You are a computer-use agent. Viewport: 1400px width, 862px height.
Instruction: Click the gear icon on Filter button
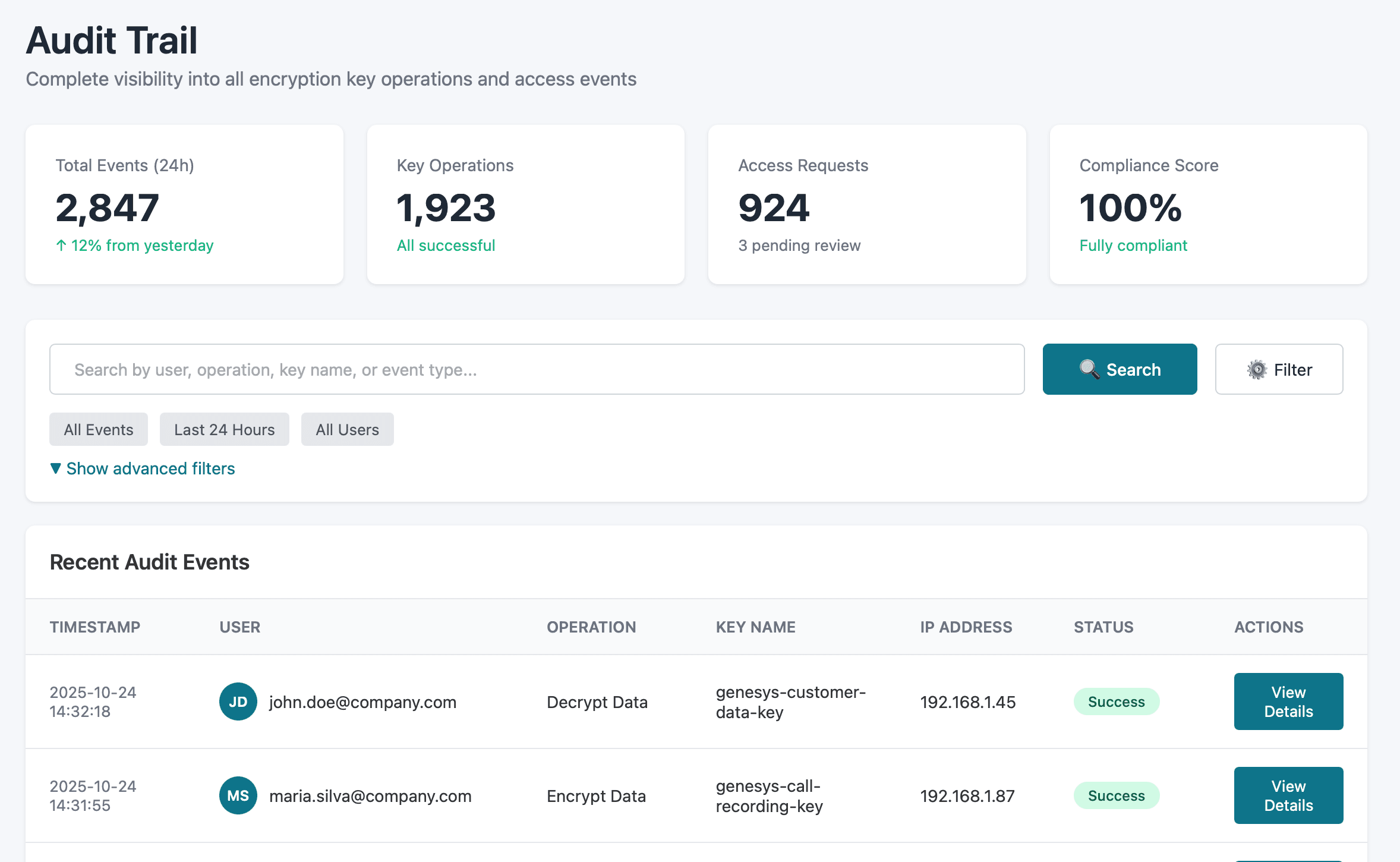coord(1256,370)
